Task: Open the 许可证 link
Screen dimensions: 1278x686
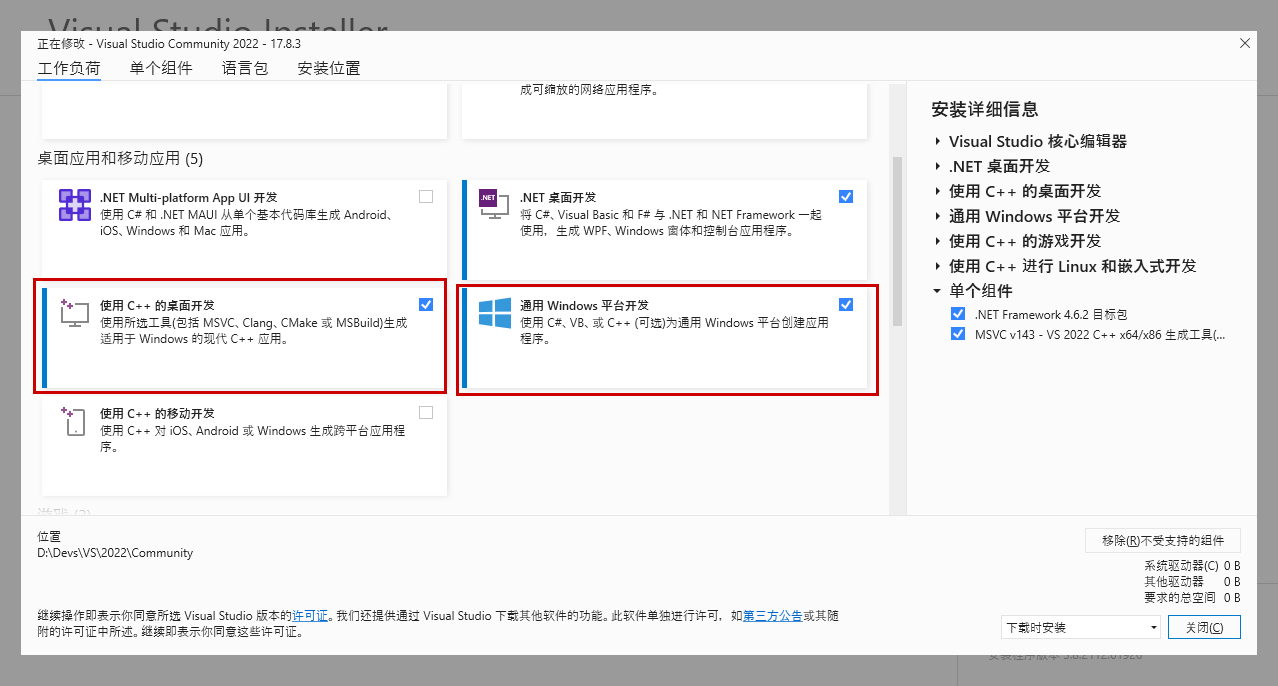Action: point(309,616)
